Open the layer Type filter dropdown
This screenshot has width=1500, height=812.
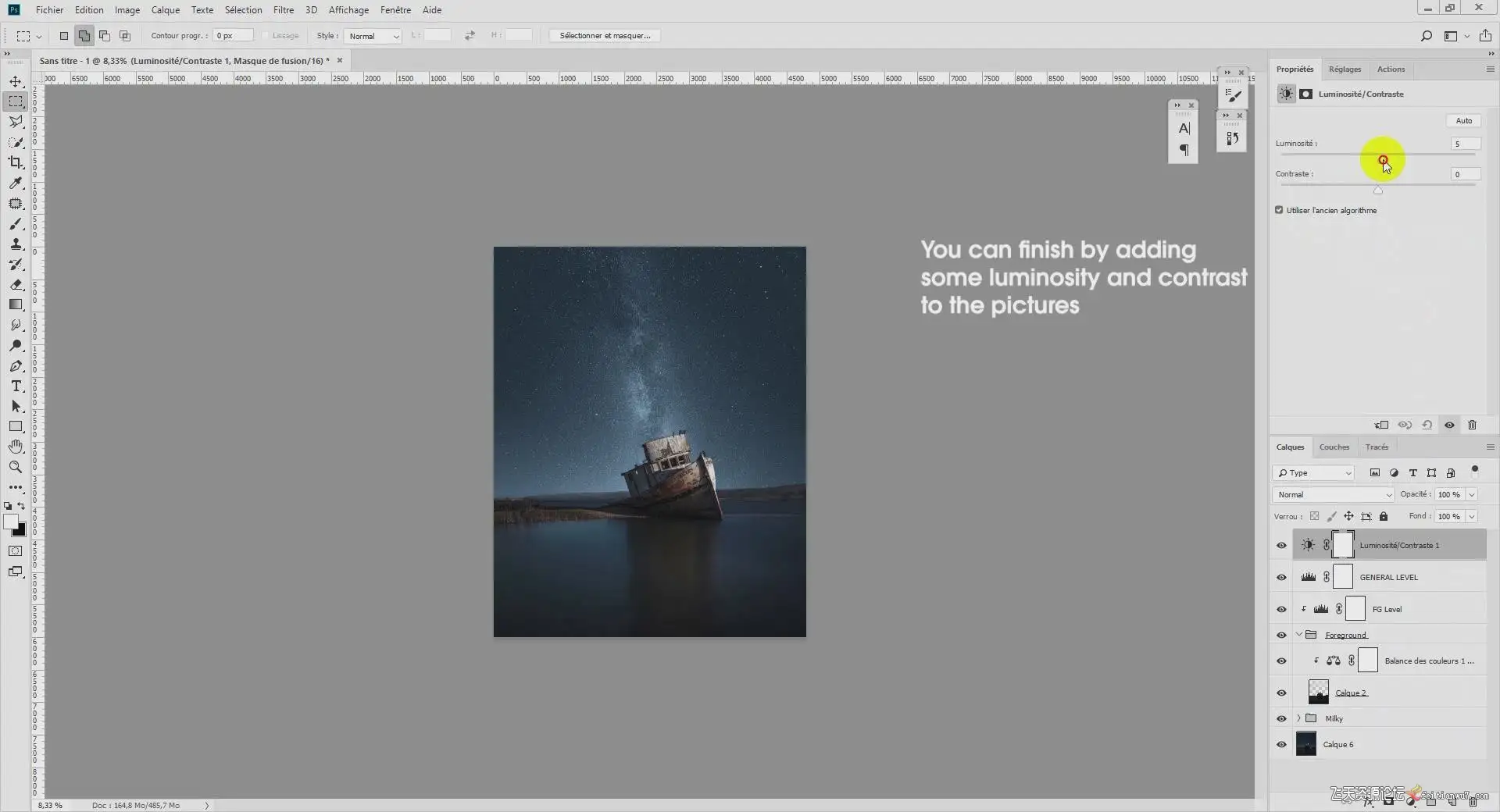tap(1313, 473)
